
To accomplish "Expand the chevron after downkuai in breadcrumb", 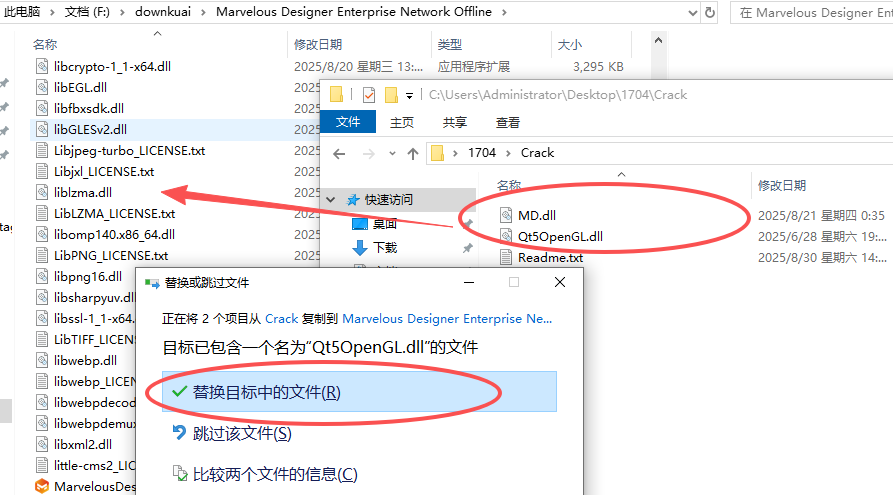I will [x=203, y=12].
